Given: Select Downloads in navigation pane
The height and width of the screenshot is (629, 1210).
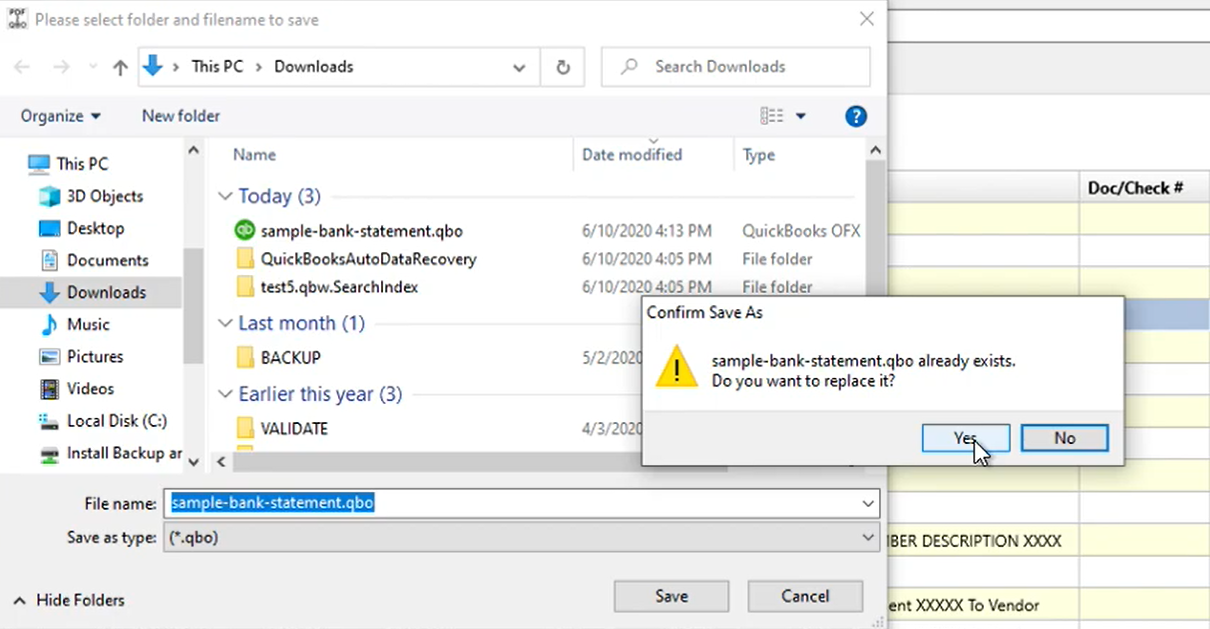Looking at the screenshot, I should pos(106,292).
